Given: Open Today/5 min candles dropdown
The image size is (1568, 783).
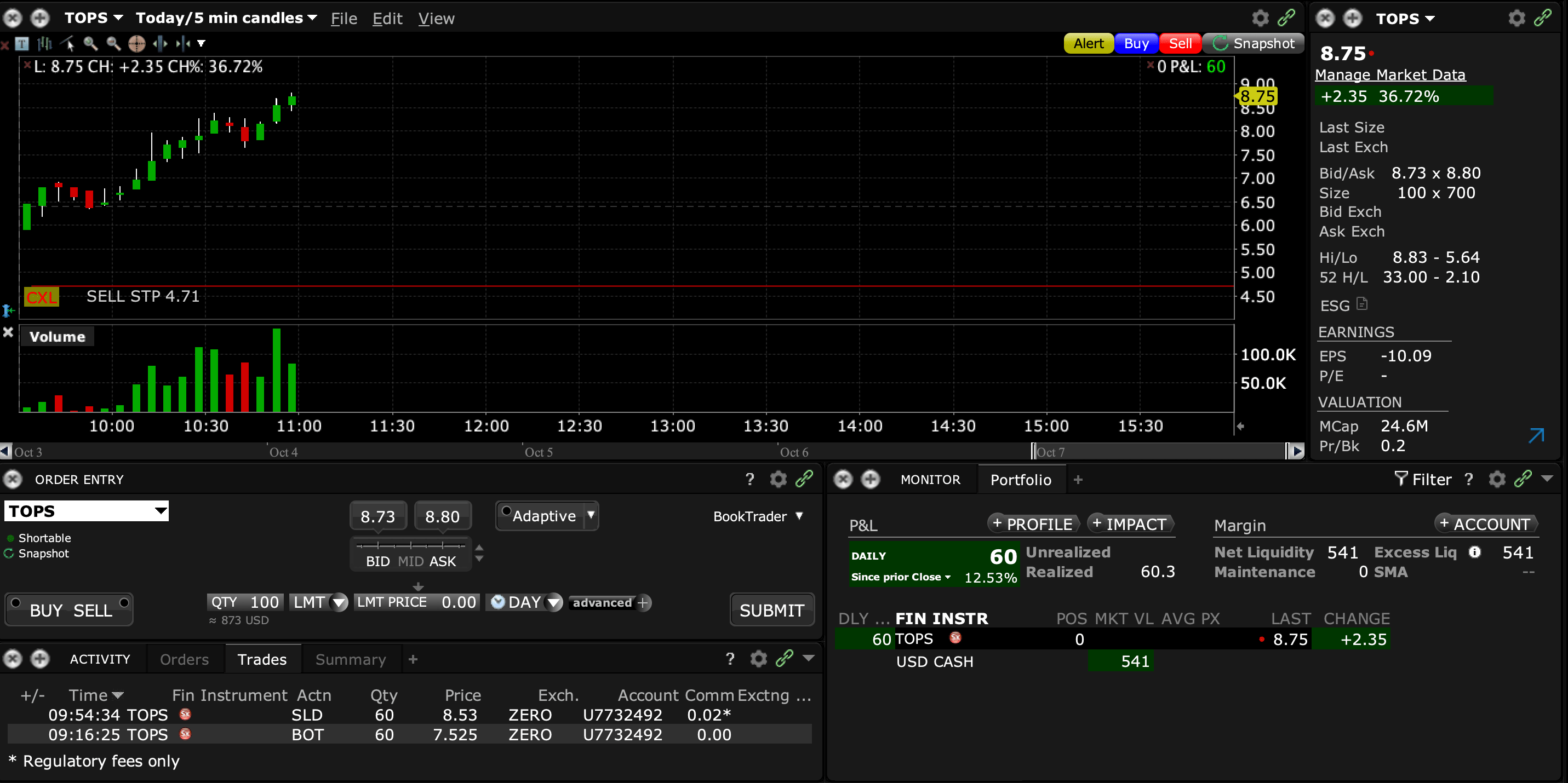Looking at the screenshot, I should pyautogui.click(x=226, y=18).
